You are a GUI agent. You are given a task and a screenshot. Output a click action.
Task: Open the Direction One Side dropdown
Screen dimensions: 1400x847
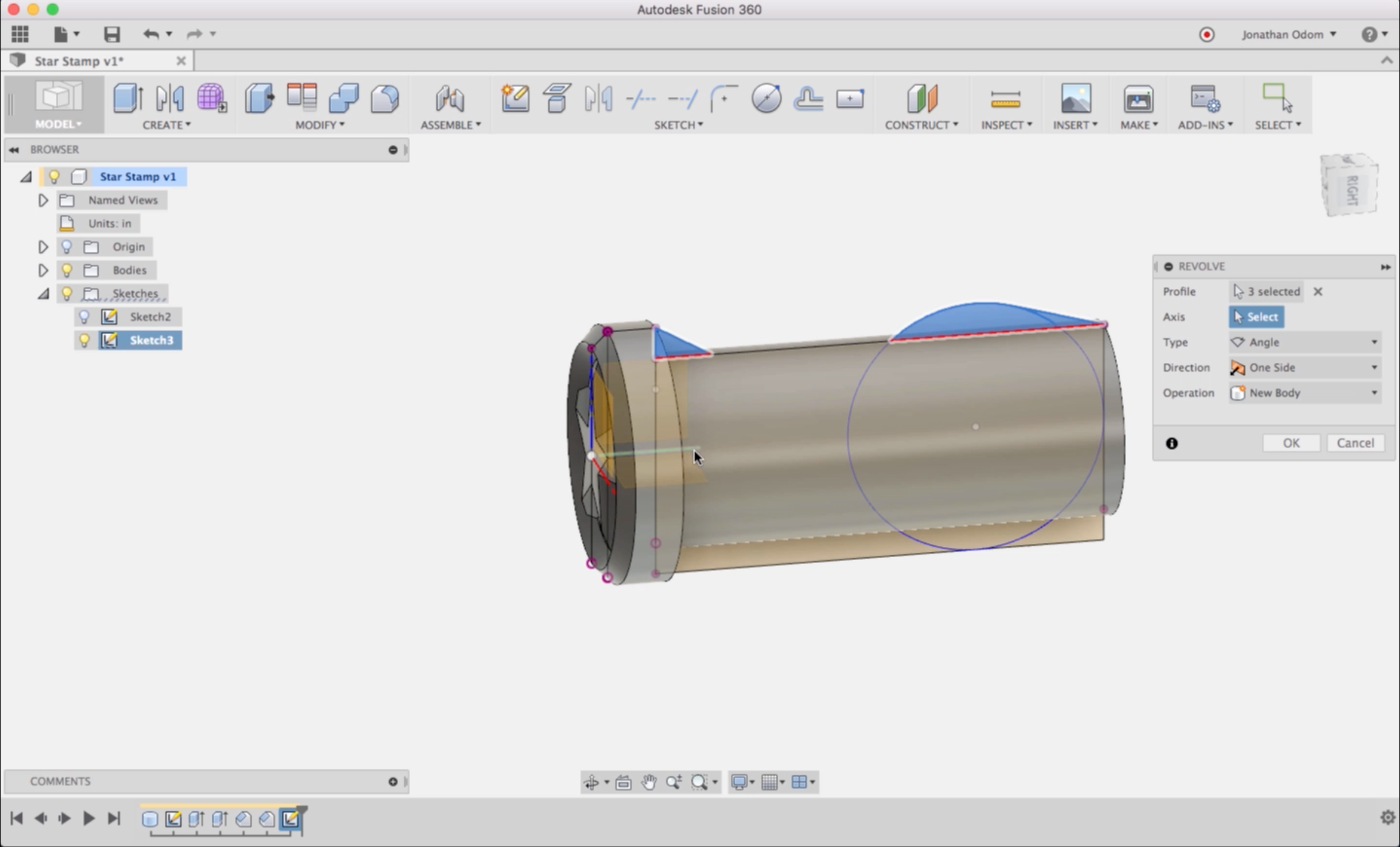(x=1304, y=368)
